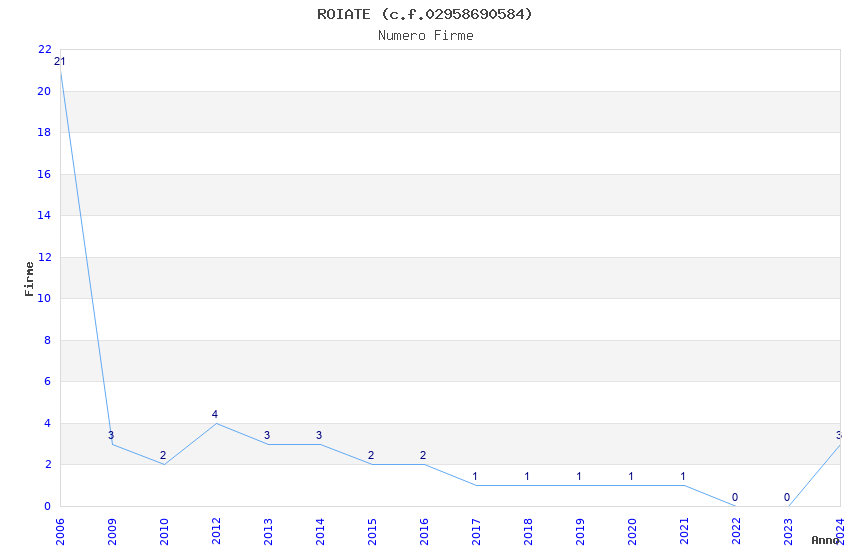Click the vertical axis title Firme

point(29,279)
